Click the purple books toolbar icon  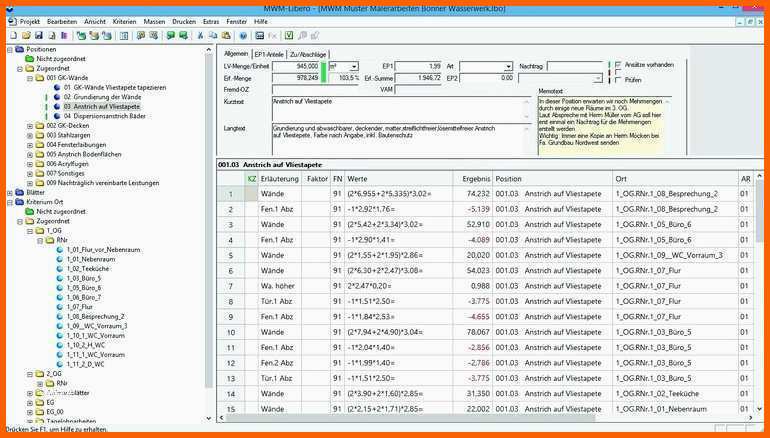[64, 35]
